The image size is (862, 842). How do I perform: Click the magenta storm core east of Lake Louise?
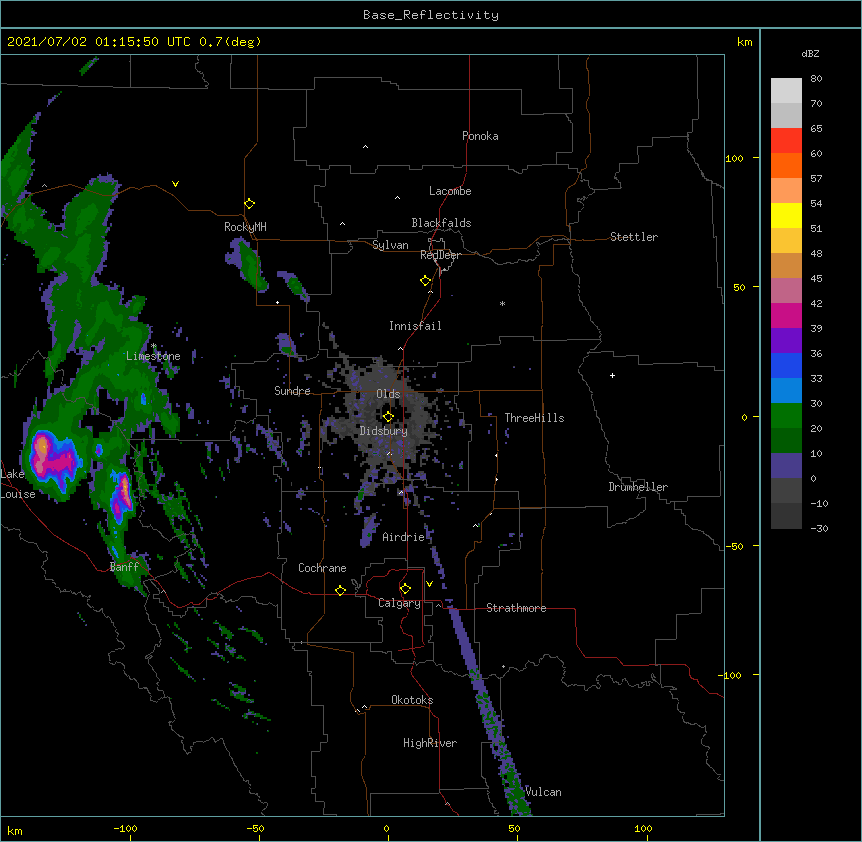pyautogui.click(x=55, y=461)
